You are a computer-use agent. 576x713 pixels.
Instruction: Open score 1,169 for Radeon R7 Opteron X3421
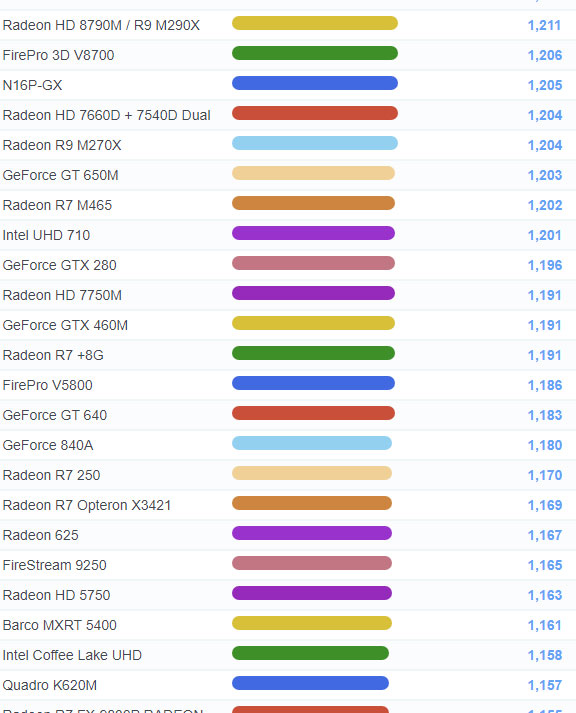coord(545,506)
